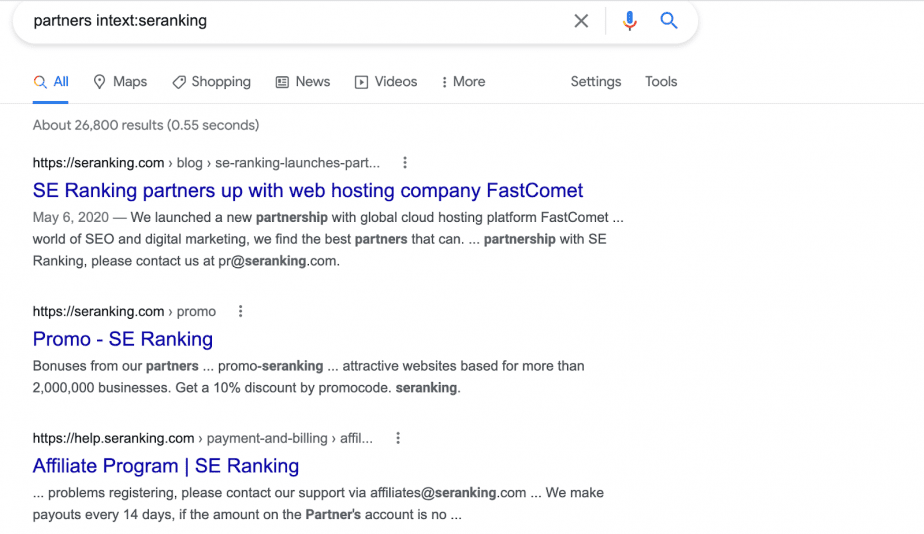Click the 'https://seranking.com › promo' breadcrumb

124,311
